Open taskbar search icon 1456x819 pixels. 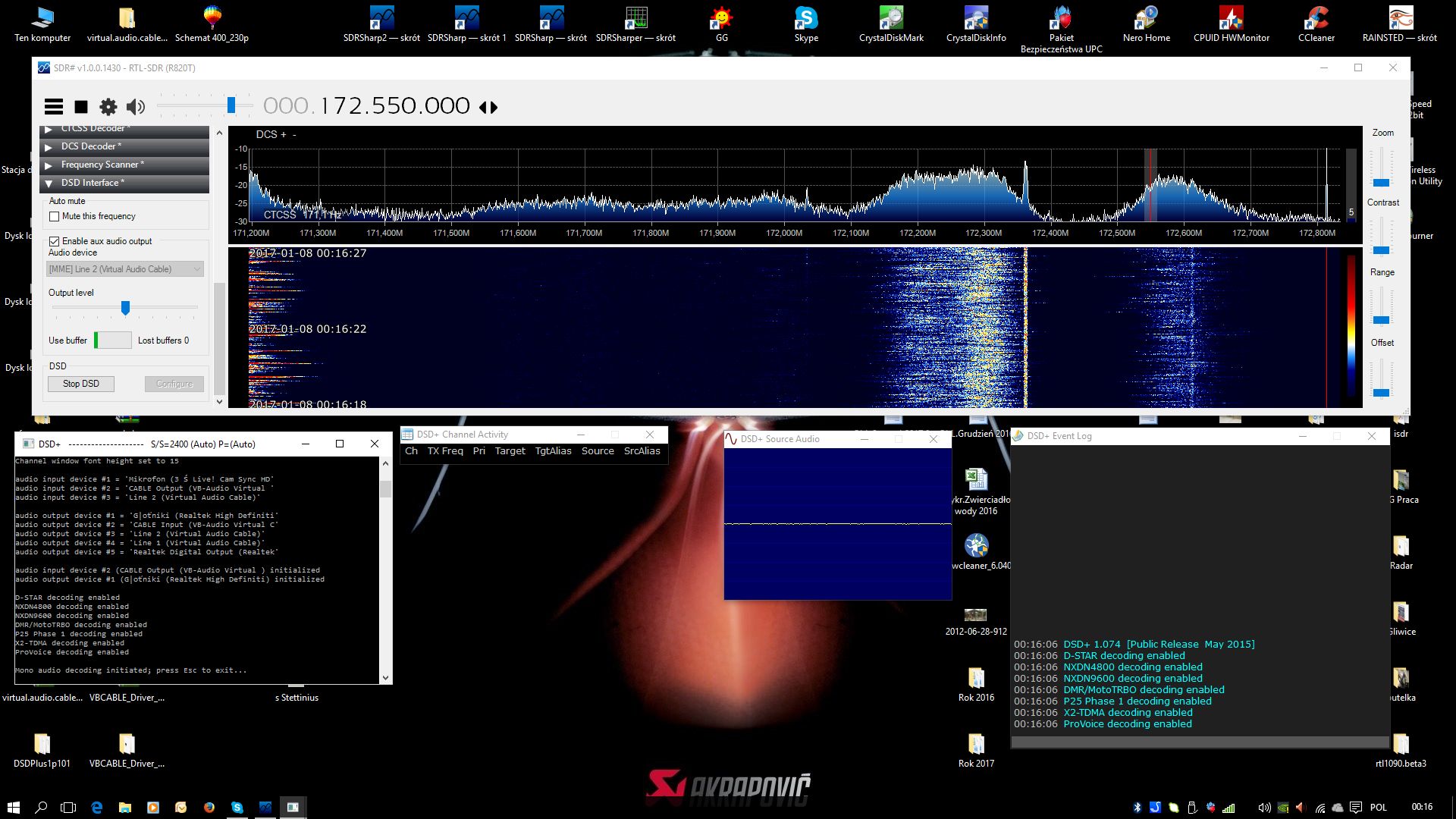tap(42, 807)
